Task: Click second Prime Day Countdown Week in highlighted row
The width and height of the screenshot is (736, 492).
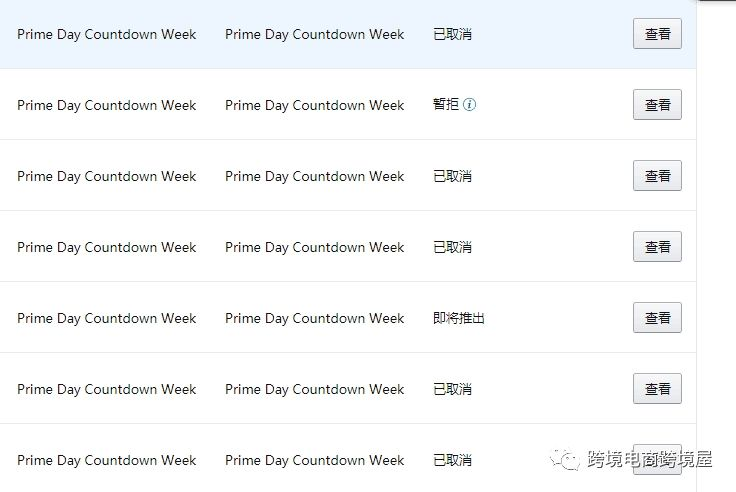Action: click(x=314, y=35)
